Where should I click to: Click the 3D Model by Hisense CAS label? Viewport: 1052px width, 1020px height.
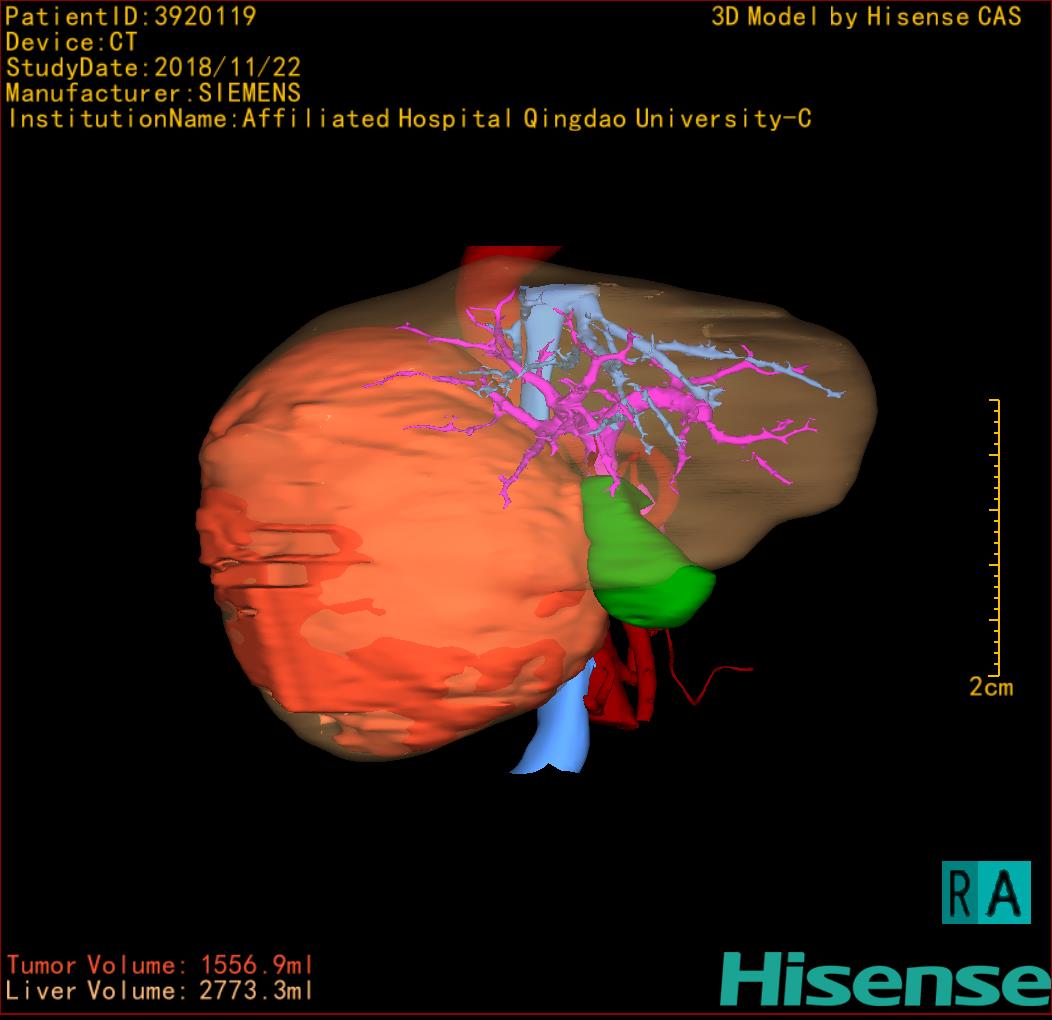[x=866, y=17]
